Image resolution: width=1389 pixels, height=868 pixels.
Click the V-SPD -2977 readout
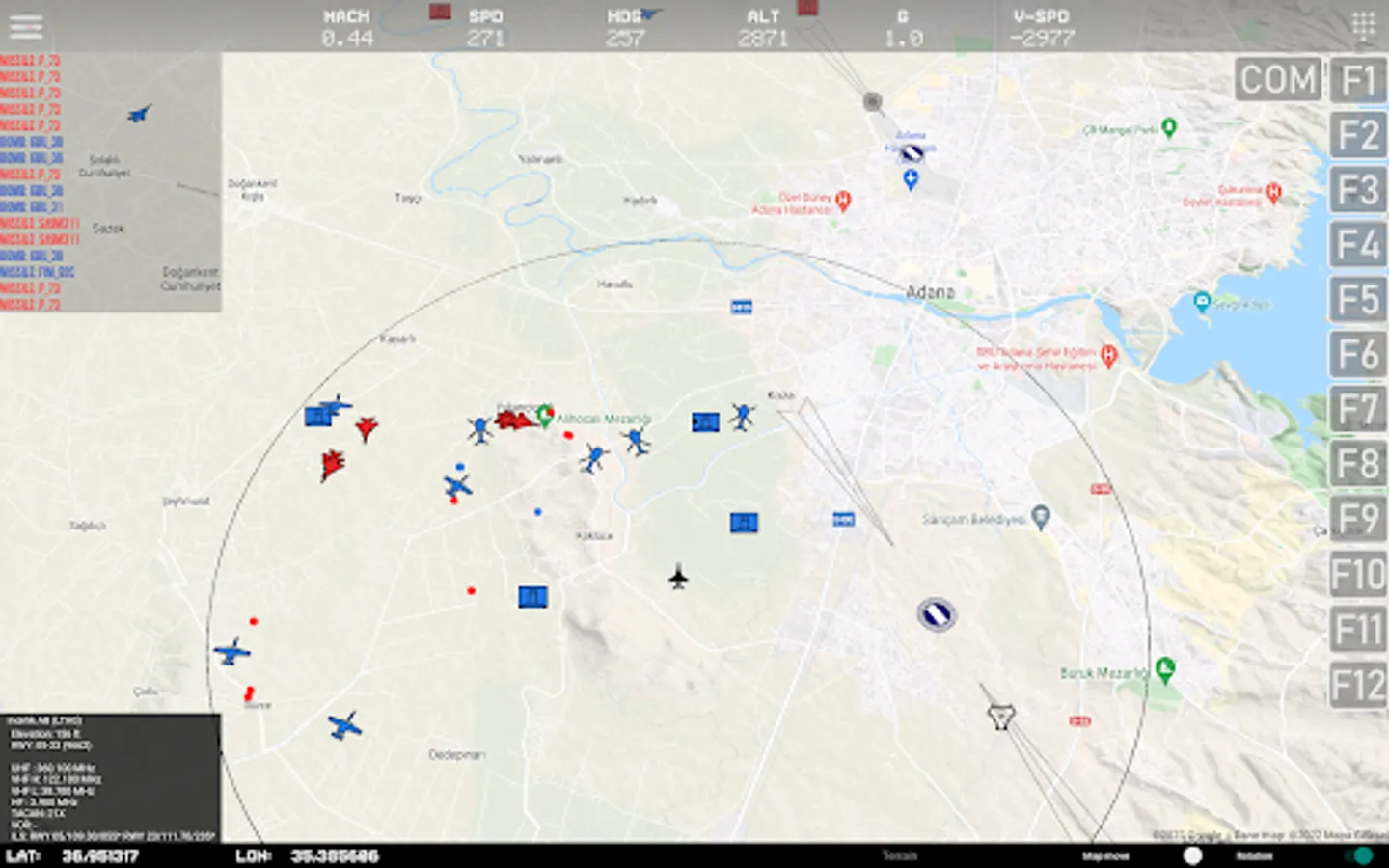click(x=1041, y=28)
